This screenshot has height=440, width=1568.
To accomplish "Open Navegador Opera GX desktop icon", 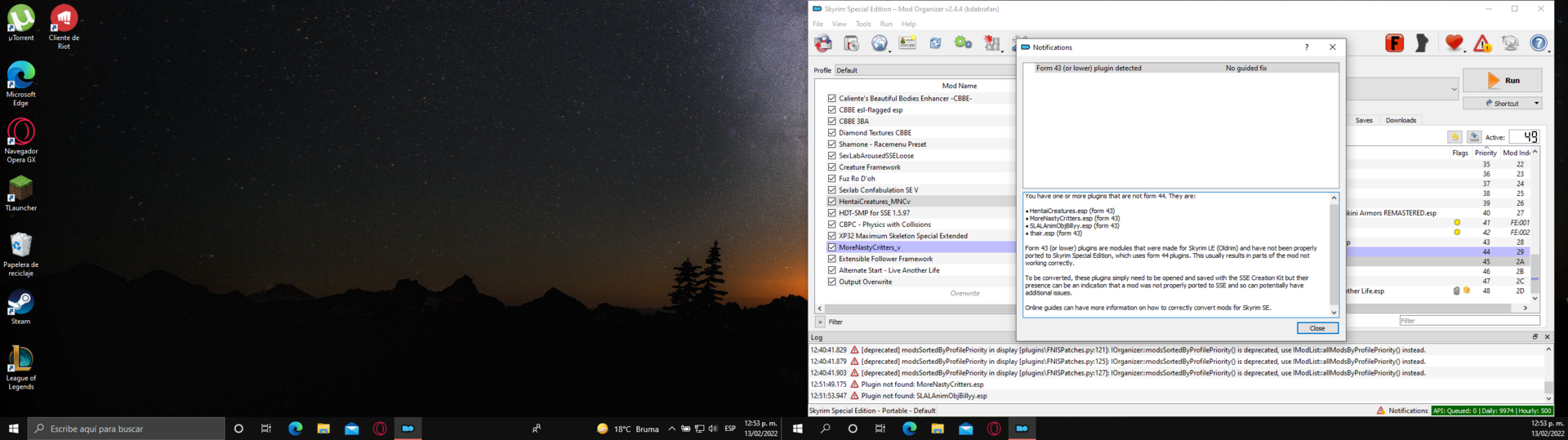I will [21, 140].
